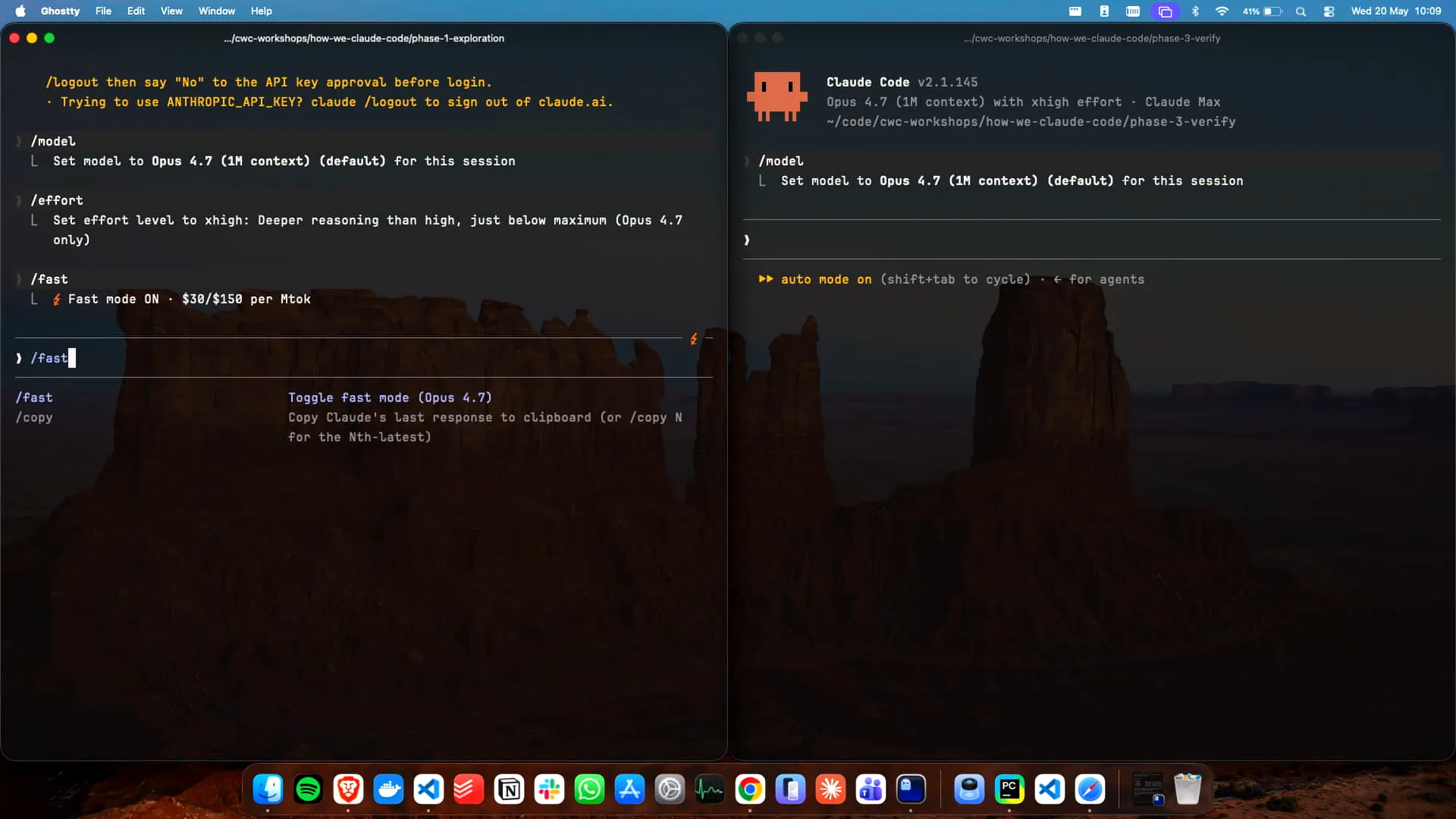1456x819 pixels.
Task: Open System Settings from the Dock
Action: (x=670, y=789)
